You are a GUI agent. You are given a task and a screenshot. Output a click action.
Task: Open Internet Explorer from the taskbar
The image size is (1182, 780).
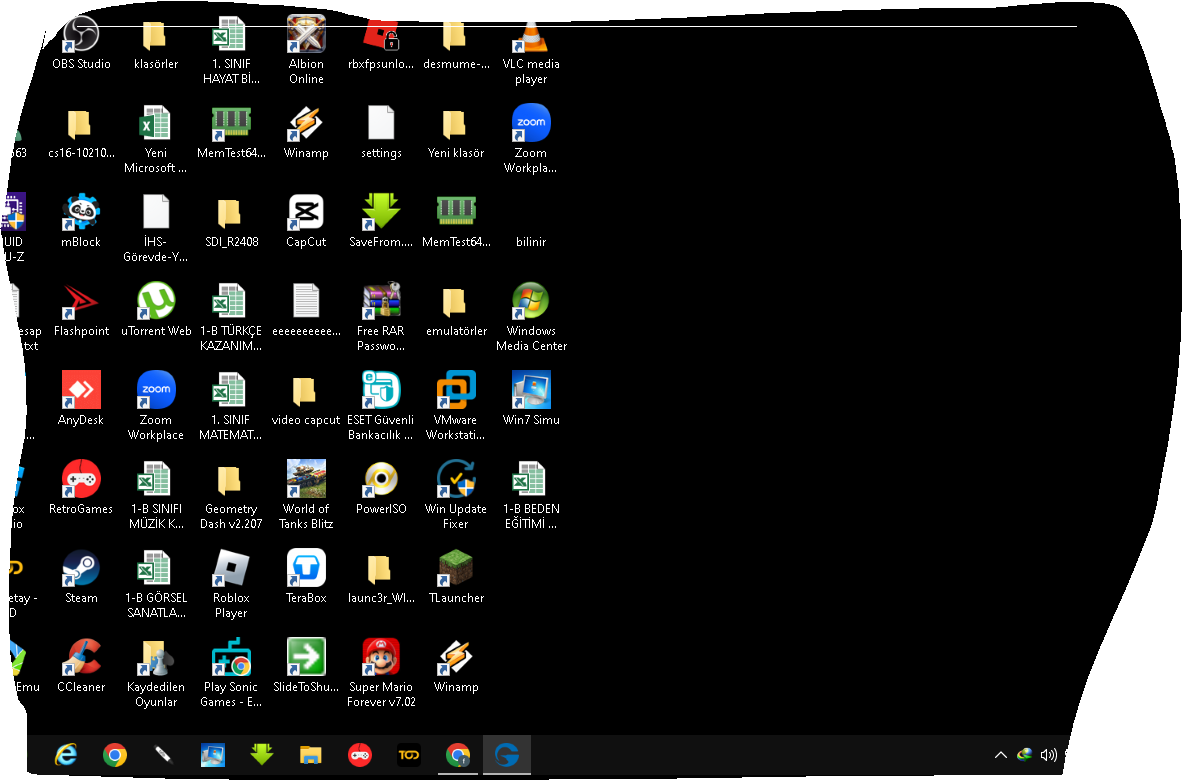[x=66, y=754]
